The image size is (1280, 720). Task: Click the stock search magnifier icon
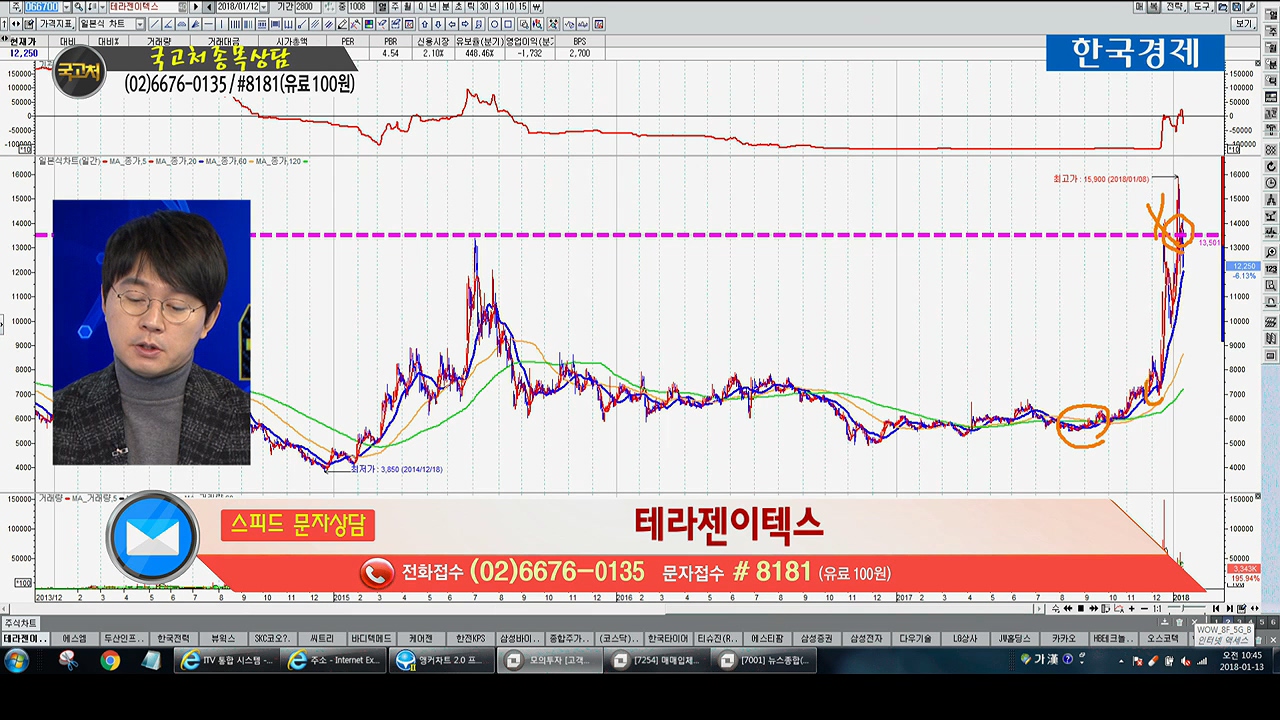click(x=78, y=7)
